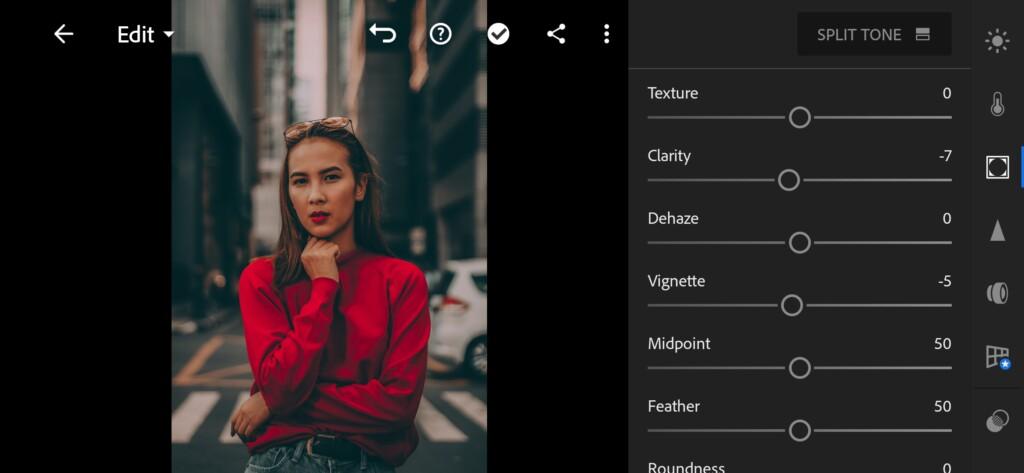Select the Effects panel vignette icon
1024x473 pixels.
click(x=997, y=167)
